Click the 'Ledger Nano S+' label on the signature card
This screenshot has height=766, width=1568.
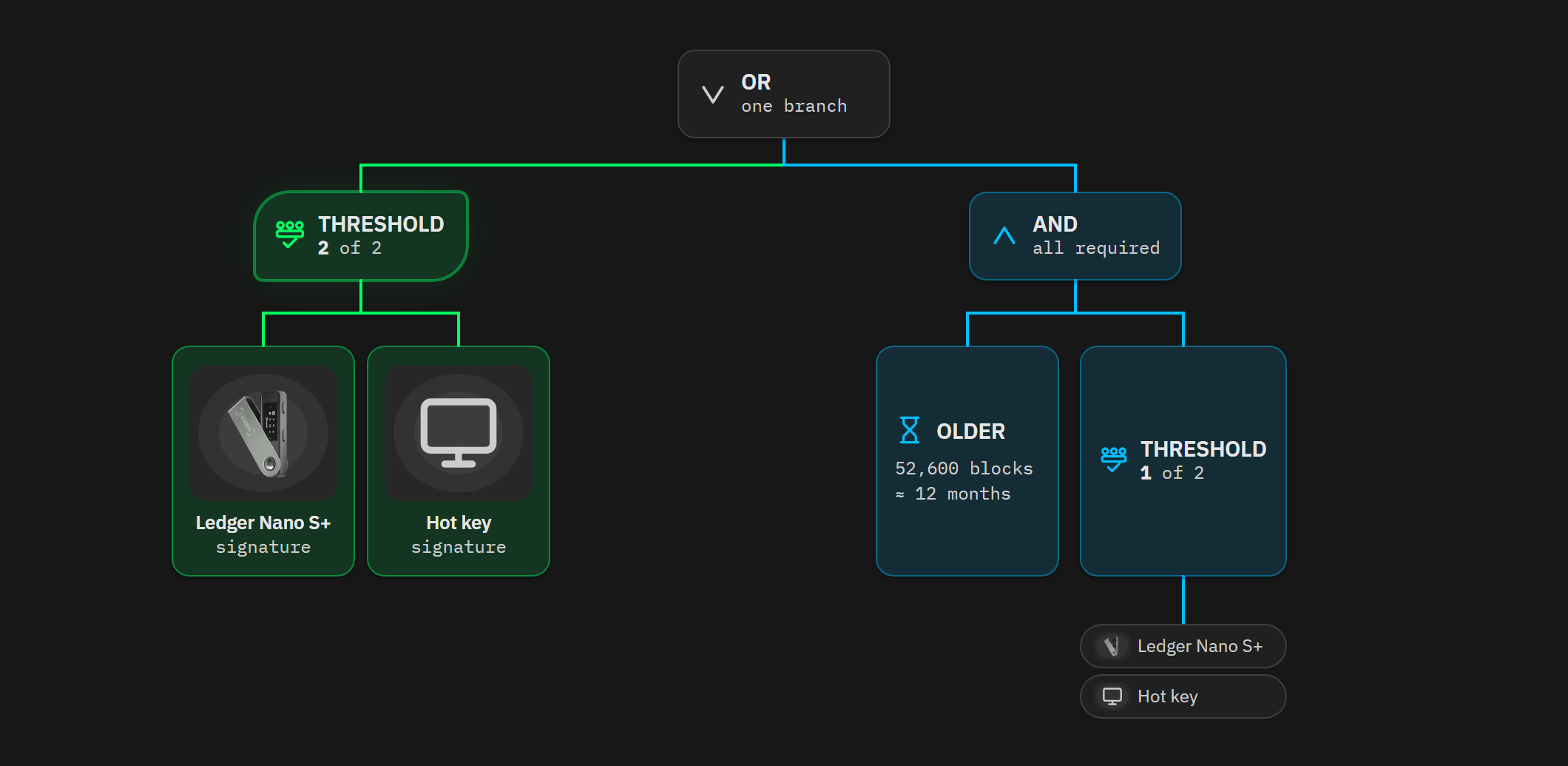[263, 523]
